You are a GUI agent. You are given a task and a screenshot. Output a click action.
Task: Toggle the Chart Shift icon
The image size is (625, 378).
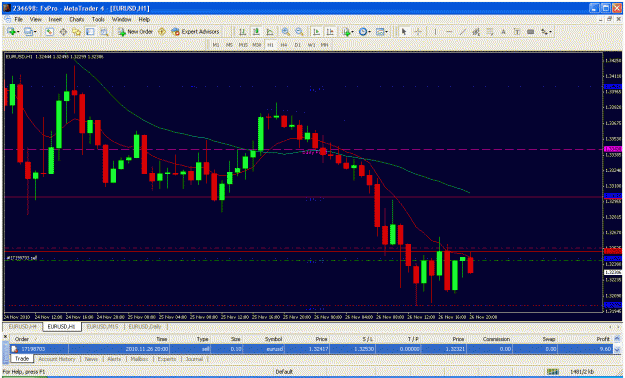(x=330, y=32)
